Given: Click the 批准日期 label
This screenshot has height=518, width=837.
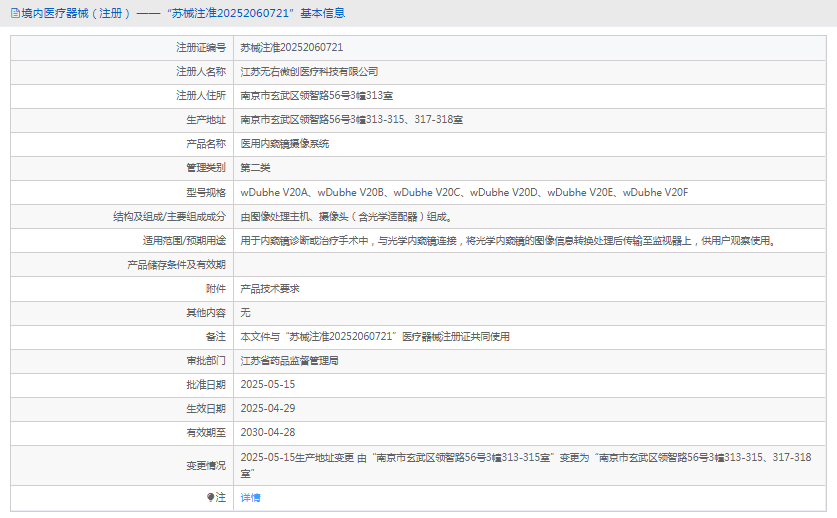Looking at the screenshot, I should [x=206, y=384].
